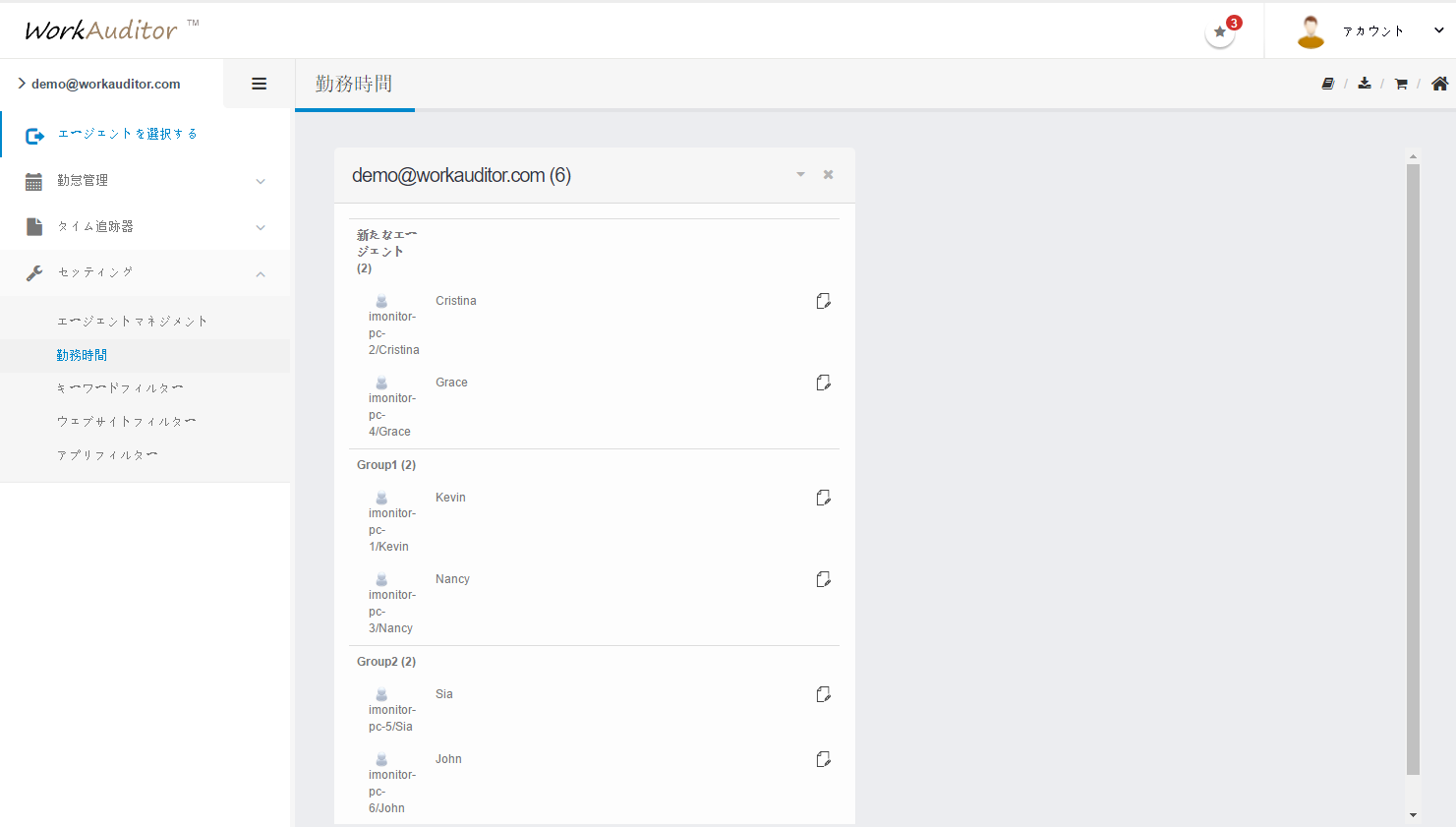Expand demo@workauditor.com account in sidebar
Image resolution: width=1456 pixels, height=827 pixels.
98,84
